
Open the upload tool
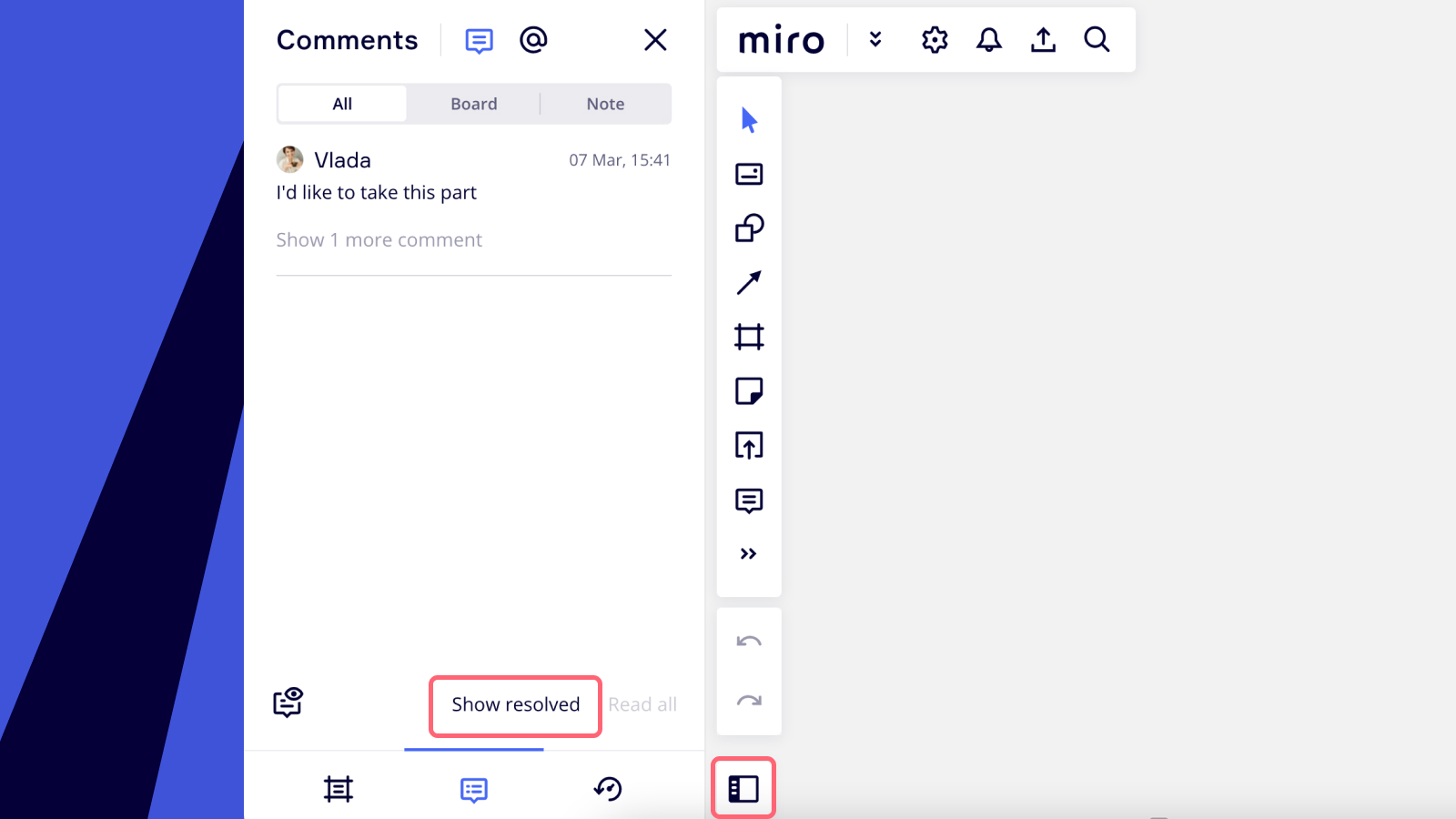click(749, 446)
